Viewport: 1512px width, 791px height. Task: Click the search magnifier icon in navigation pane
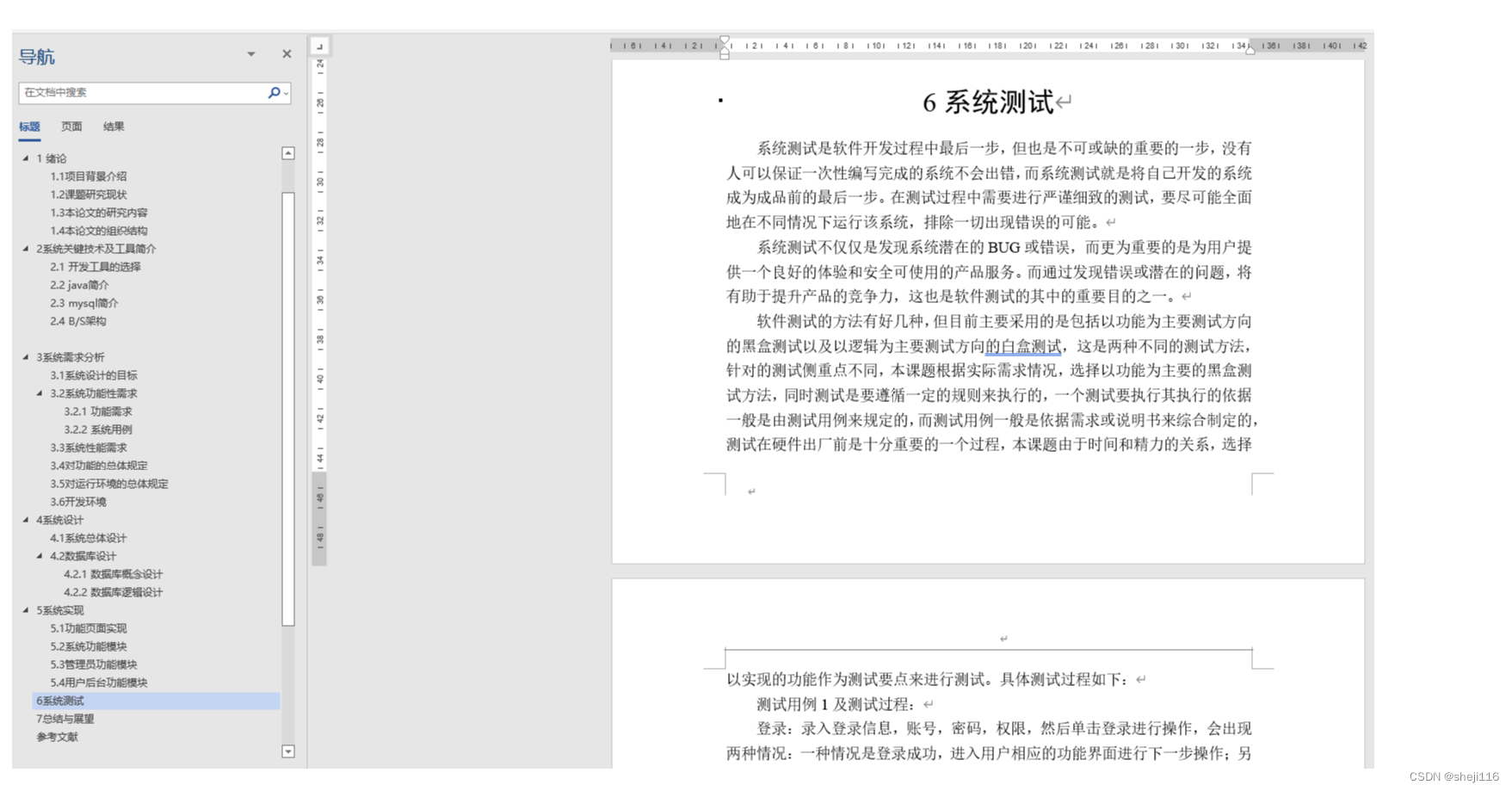click(274, 93)
